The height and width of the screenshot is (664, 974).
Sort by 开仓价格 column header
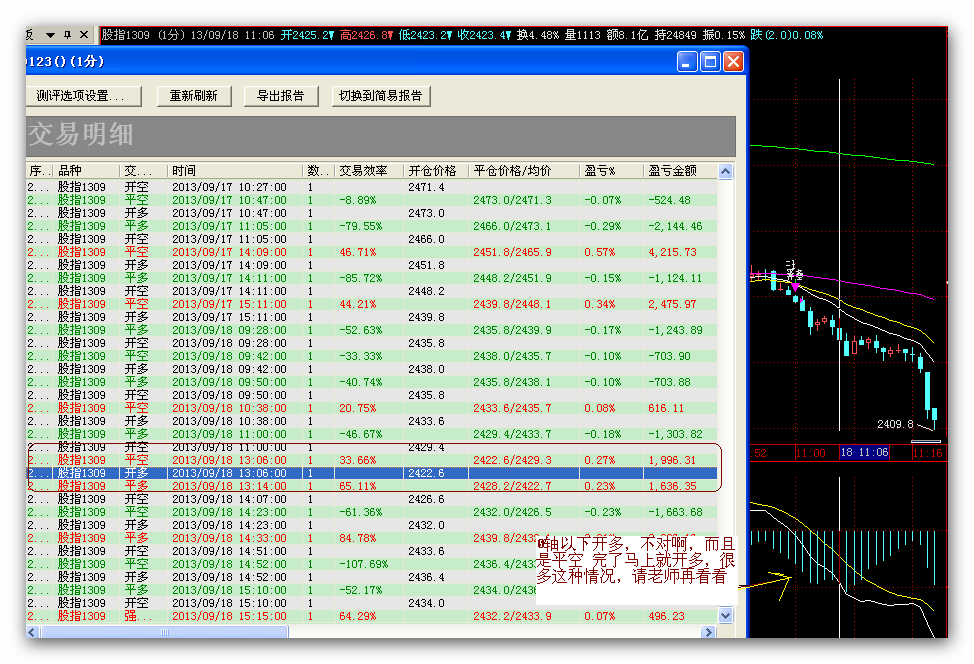(436, 171)
